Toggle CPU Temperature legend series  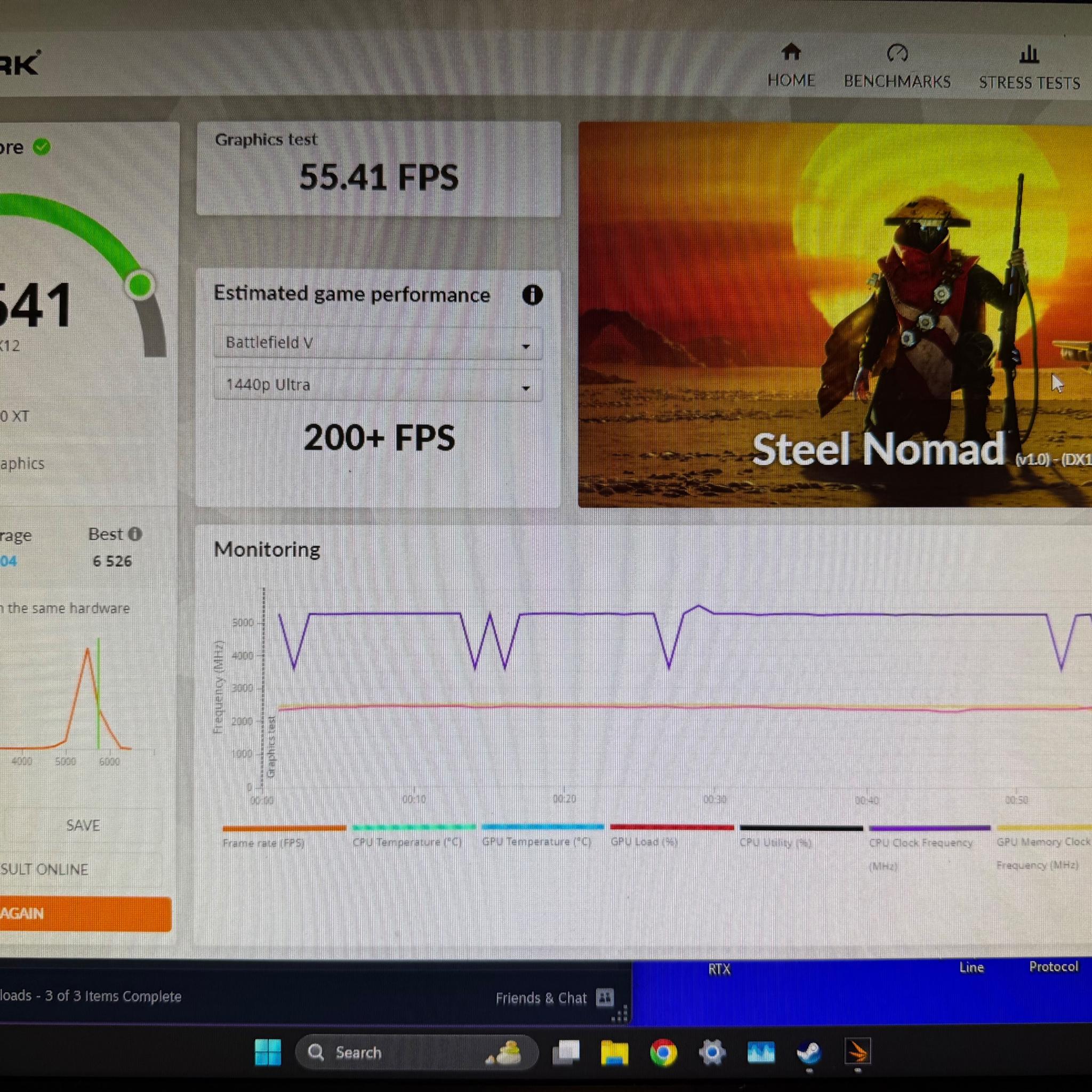pos(413,836)
